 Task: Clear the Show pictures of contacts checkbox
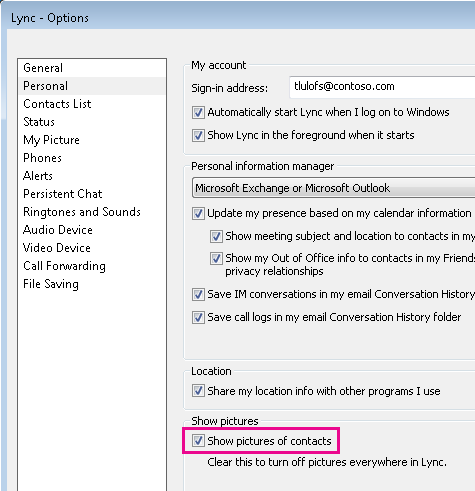(x=198, y=441)
